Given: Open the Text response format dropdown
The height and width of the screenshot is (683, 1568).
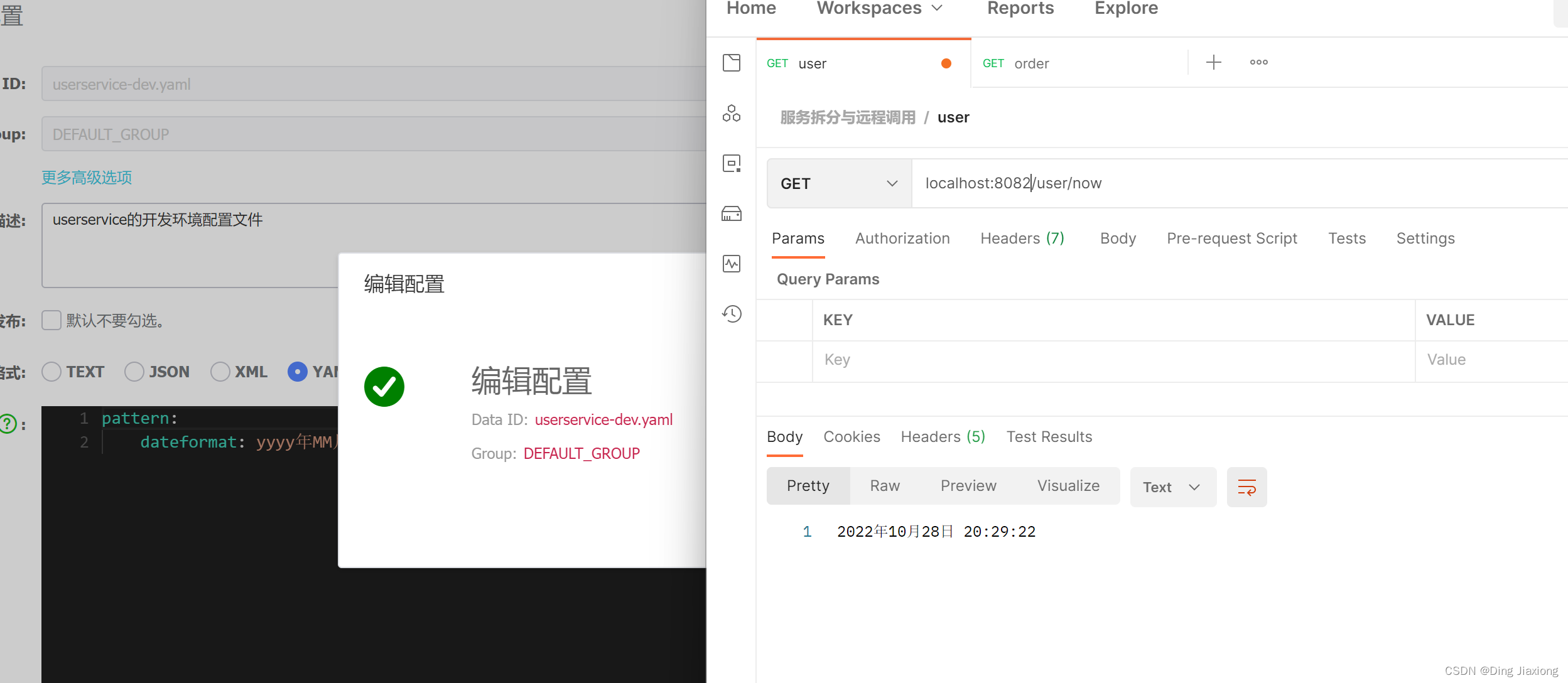Looking at the screenshot, I should (x=1173, y=487).
